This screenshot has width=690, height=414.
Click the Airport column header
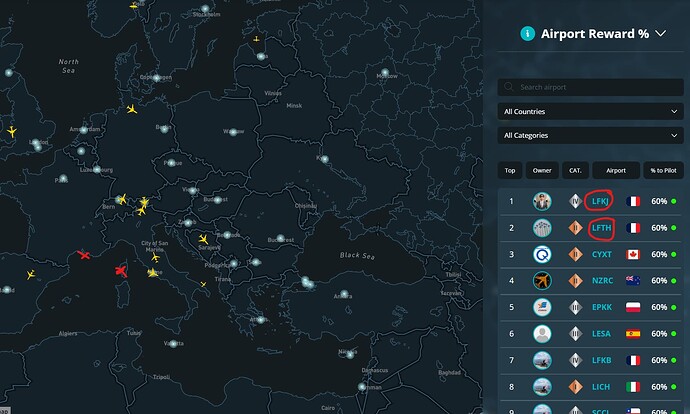coord(615,171)
